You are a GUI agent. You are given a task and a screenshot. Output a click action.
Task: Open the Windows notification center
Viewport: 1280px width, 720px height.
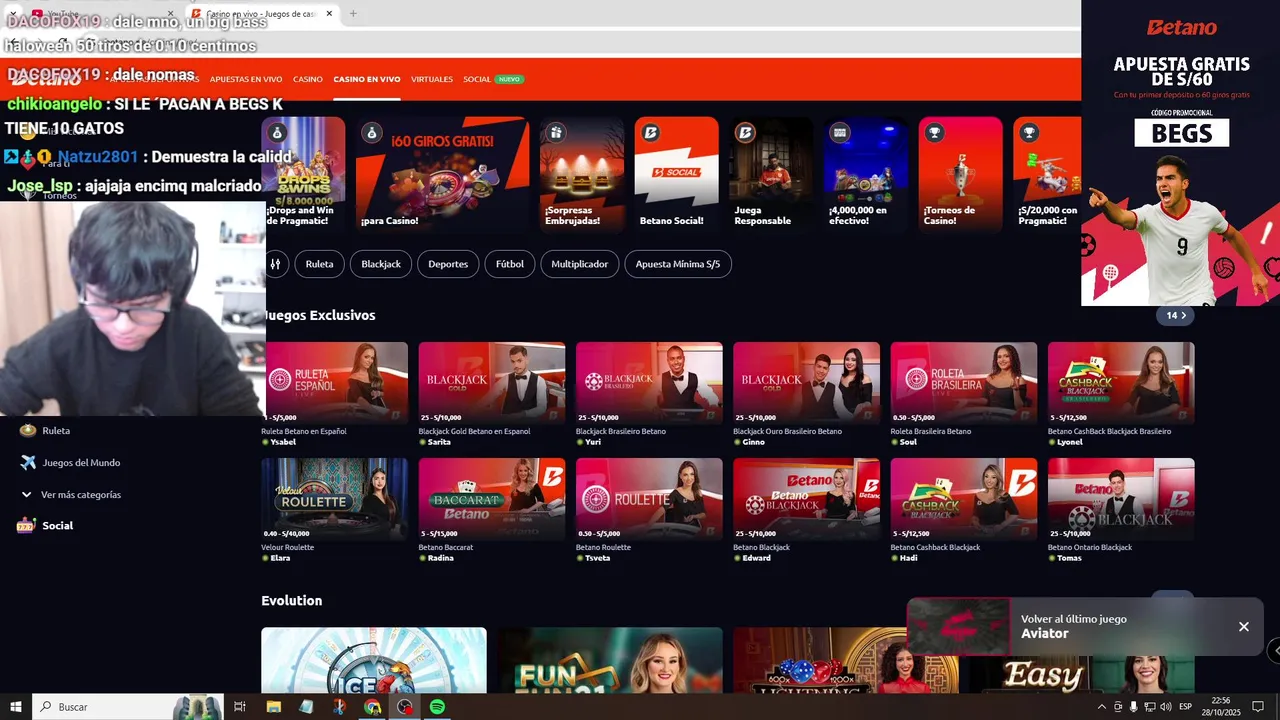coord(1258,707)
